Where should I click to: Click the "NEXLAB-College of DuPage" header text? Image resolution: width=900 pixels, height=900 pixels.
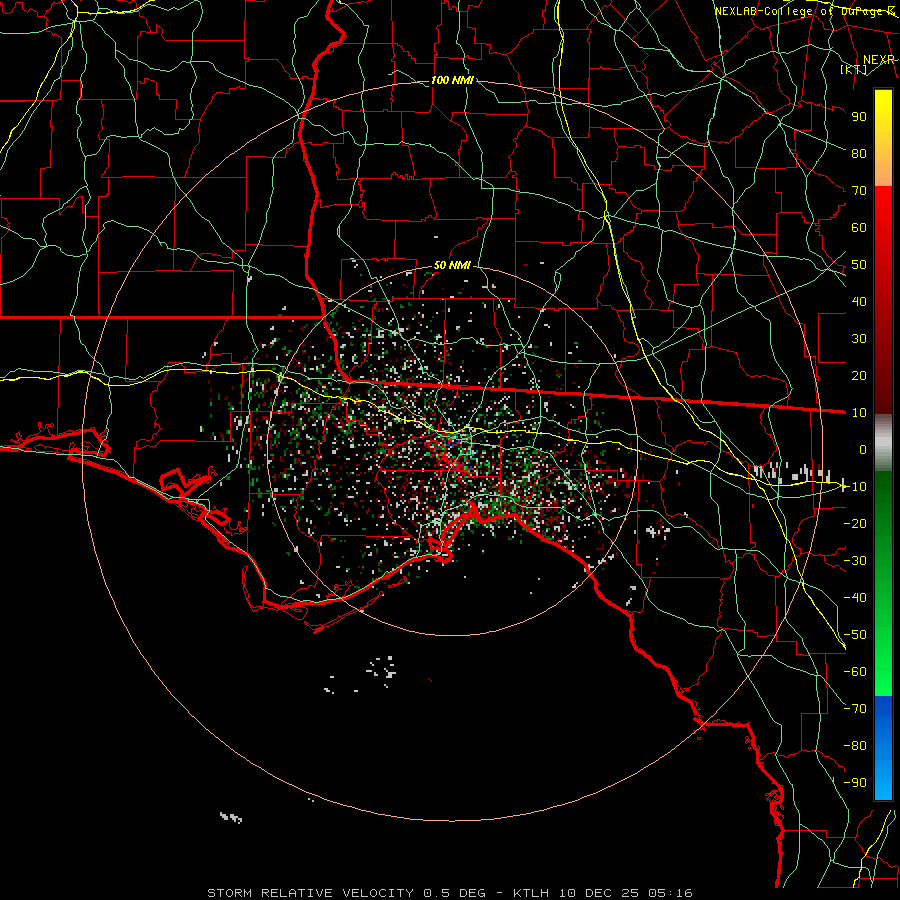tap(799, 11)
